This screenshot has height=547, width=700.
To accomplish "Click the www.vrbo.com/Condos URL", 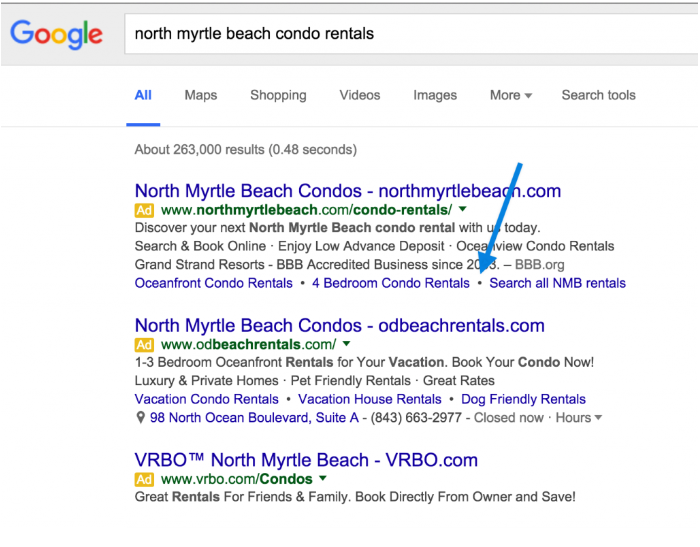I will click(x=237, y=479).
